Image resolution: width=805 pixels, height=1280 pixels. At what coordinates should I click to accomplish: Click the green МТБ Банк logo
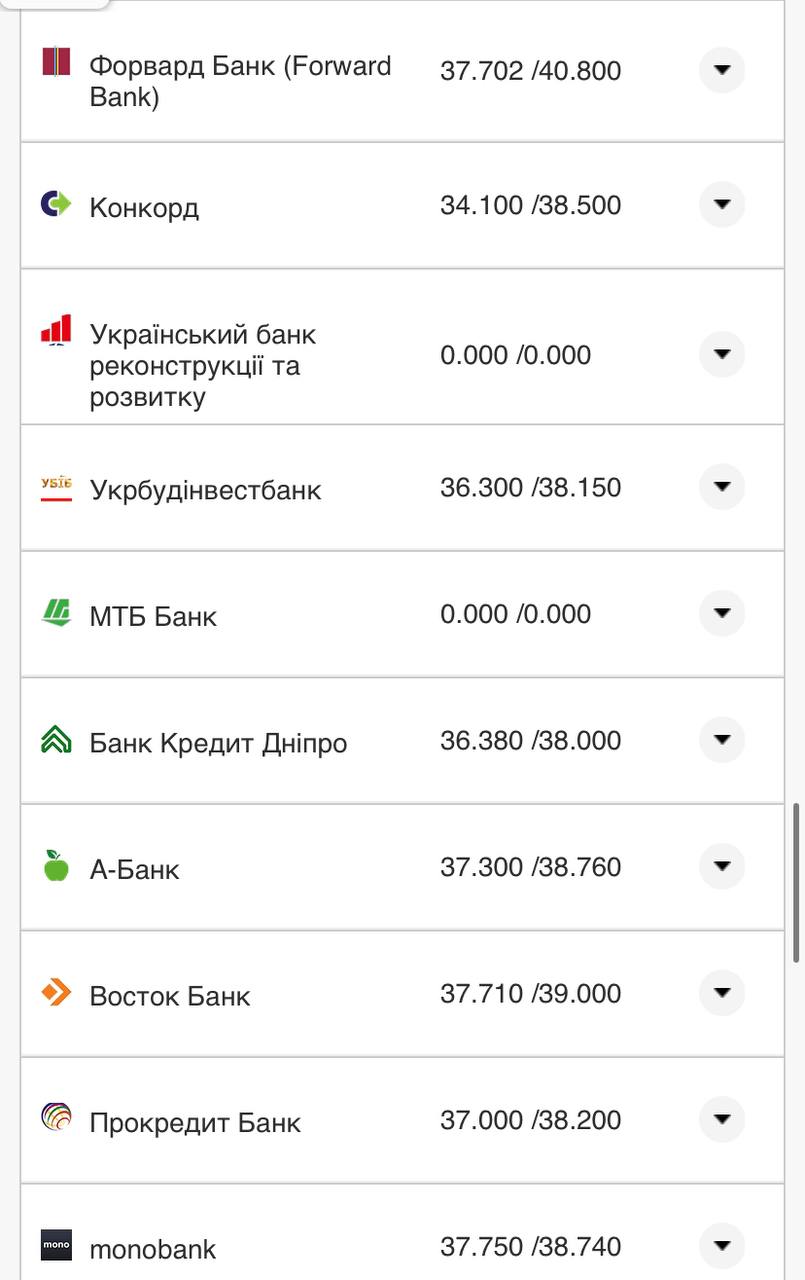pyautogui.click(x=55, y=608)
